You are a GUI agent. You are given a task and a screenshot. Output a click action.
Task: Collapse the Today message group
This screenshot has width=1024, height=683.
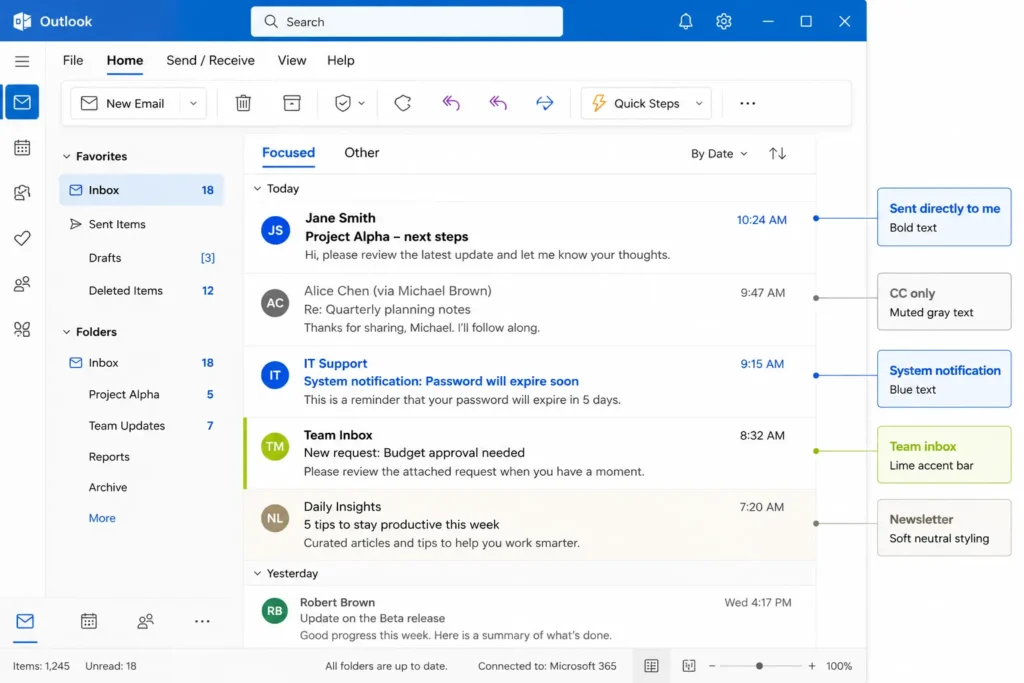tap(257, 188)
